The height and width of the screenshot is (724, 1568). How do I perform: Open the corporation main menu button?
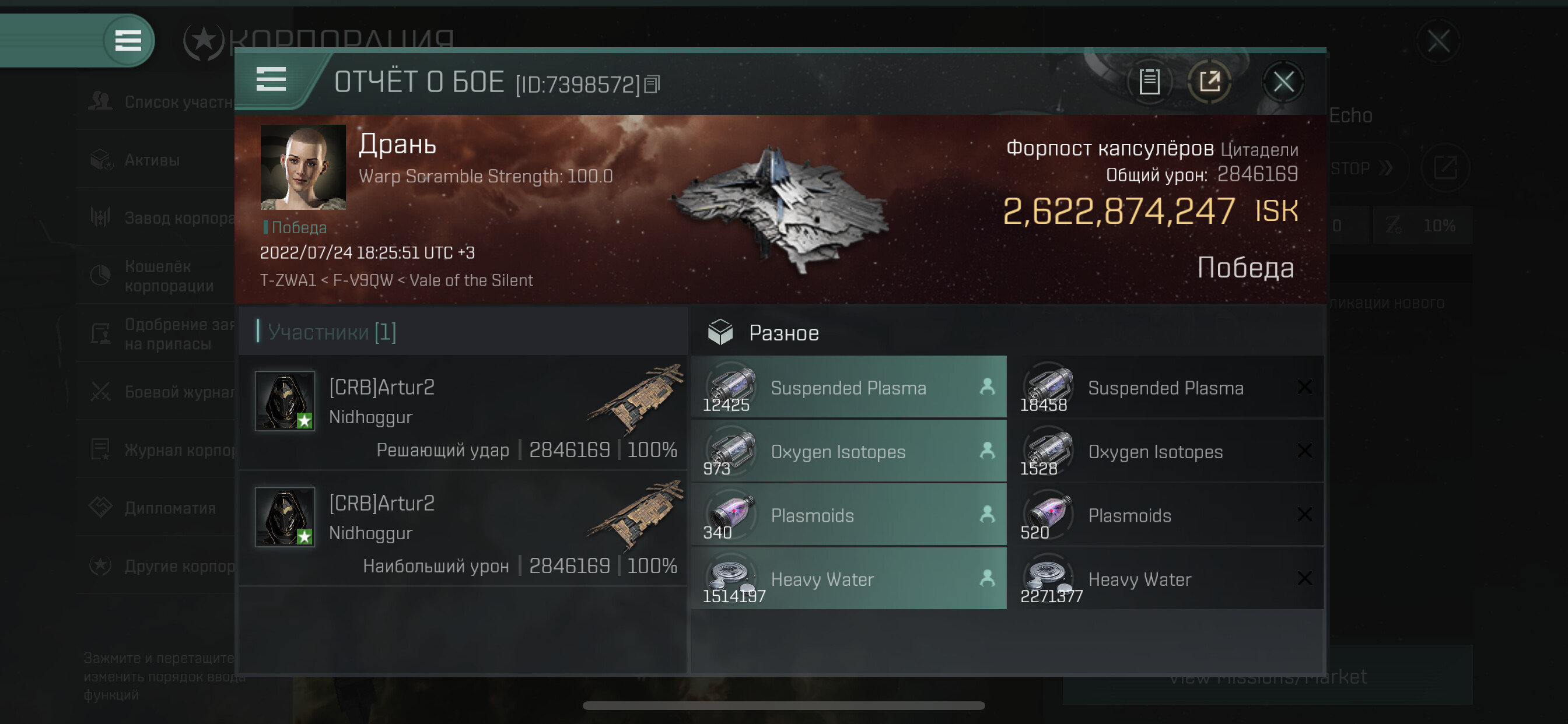pyautogui.click(x=128, y=41)
